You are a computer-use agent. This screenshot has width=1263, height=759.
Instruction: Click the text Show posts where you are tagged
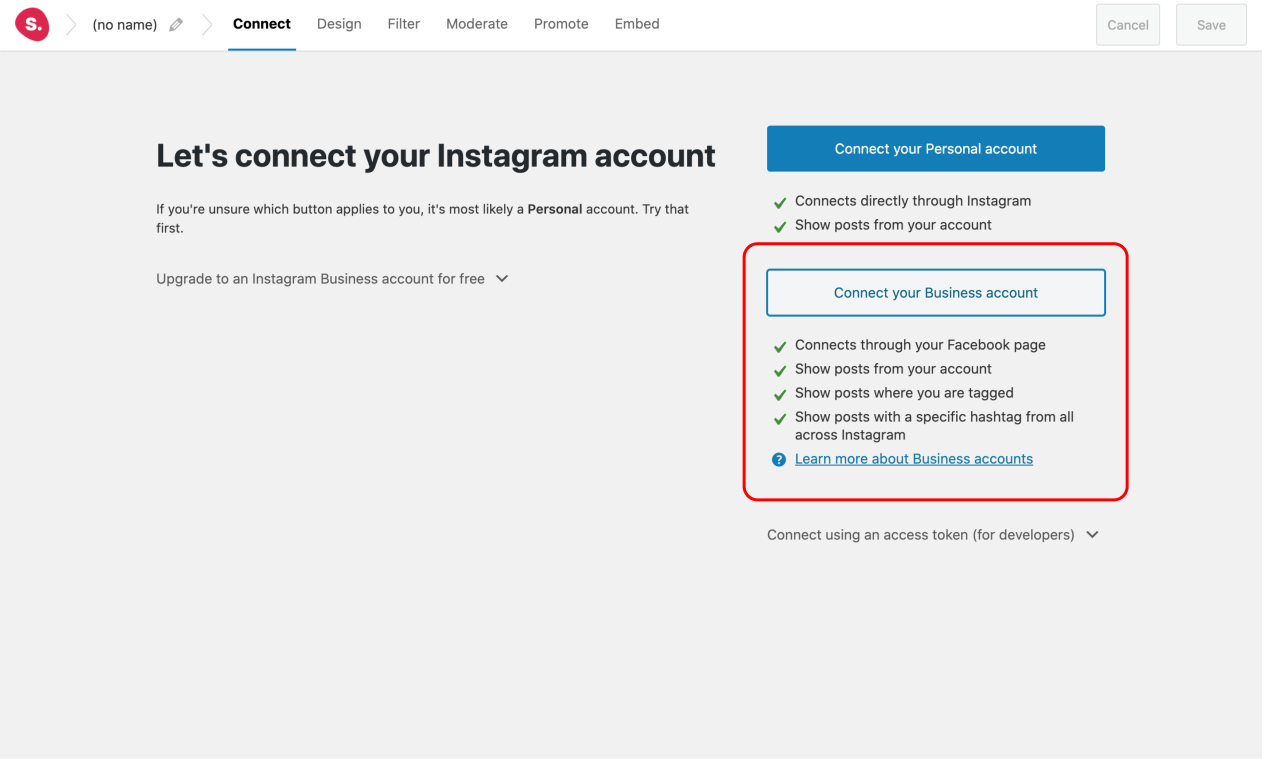coord(904,393)
